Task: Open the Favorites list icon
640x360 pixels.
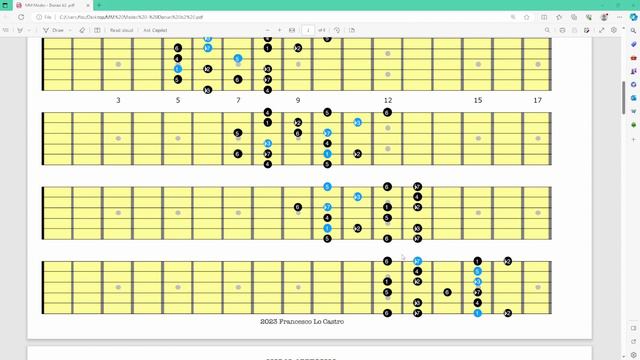Action: click(x=559, y=17)
